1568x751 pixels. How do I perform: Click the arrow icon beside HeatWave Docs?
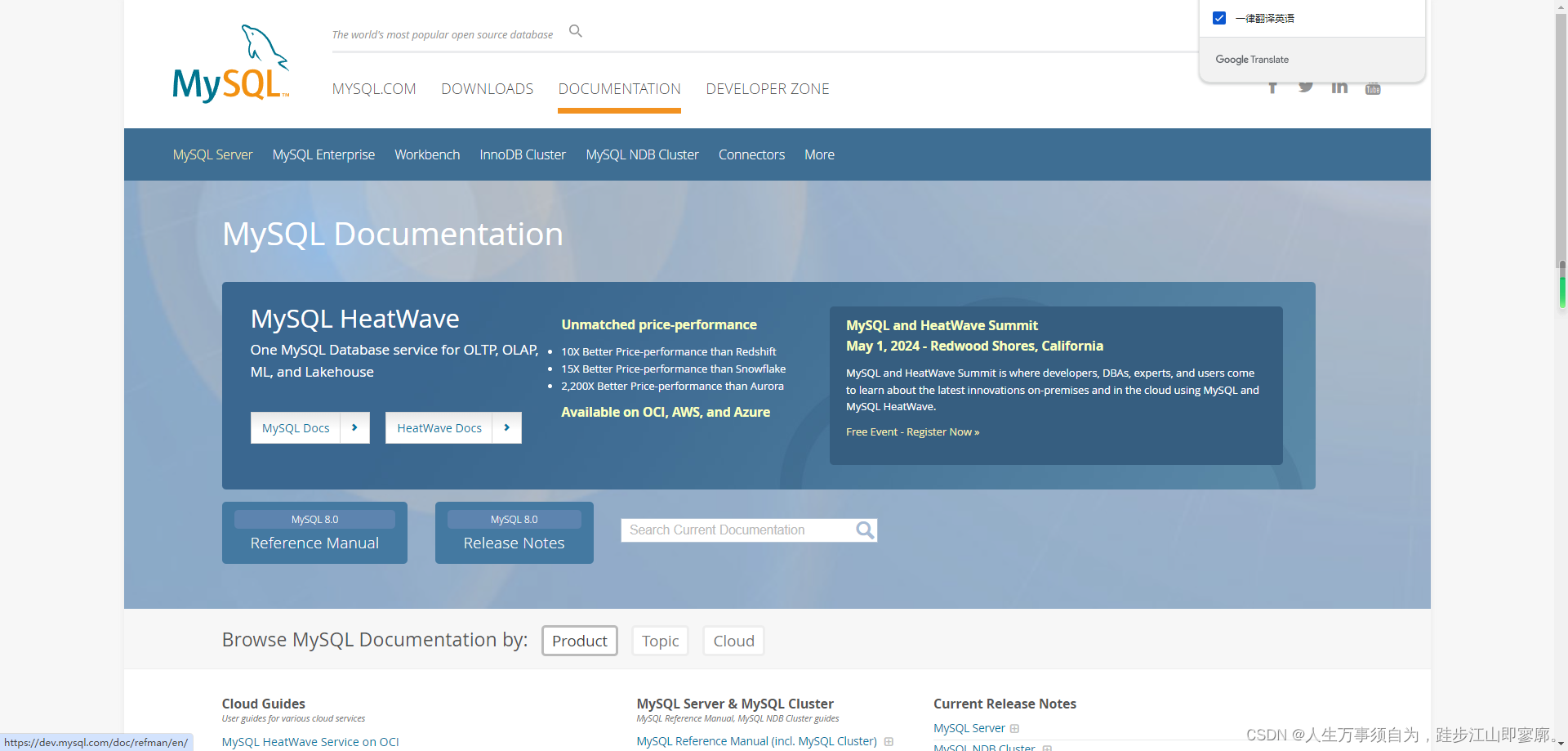[506, 427]
